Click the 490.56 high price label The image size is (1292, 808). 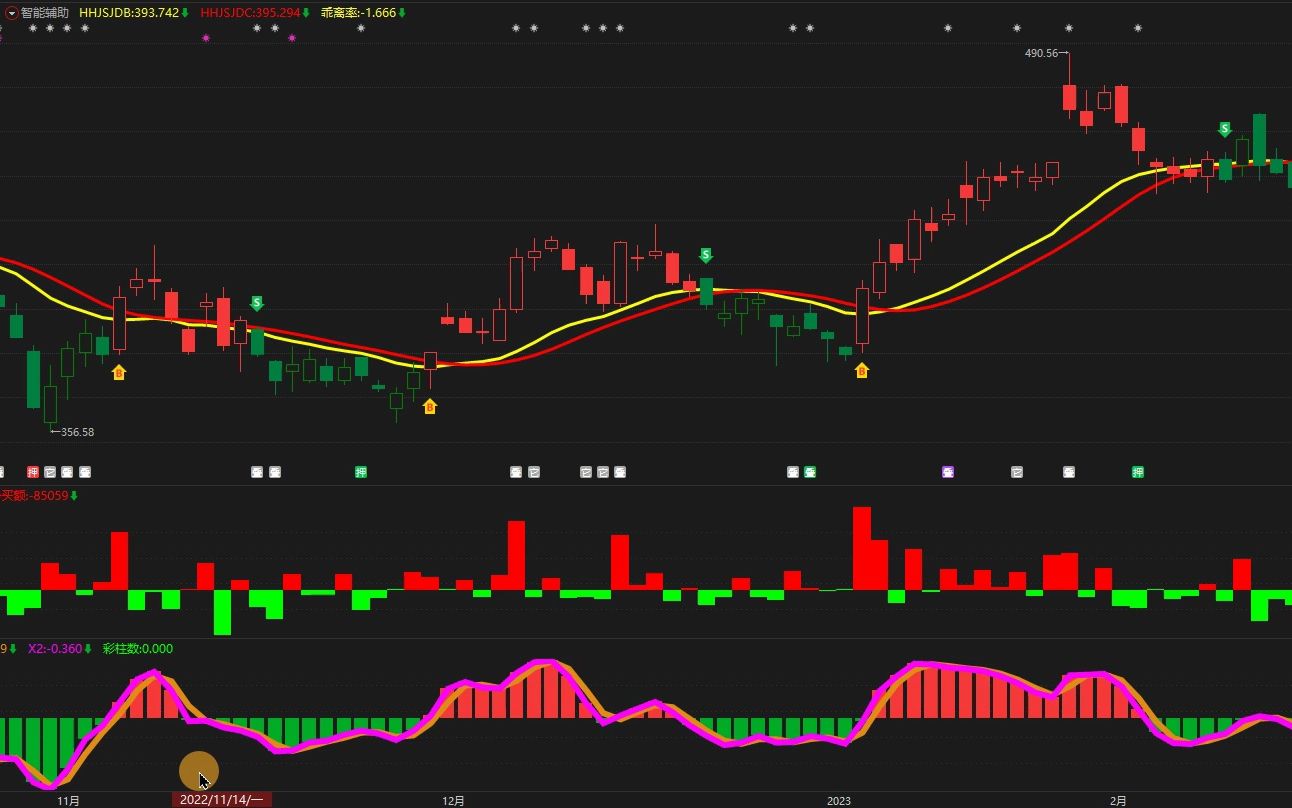tap(1041, 53)
